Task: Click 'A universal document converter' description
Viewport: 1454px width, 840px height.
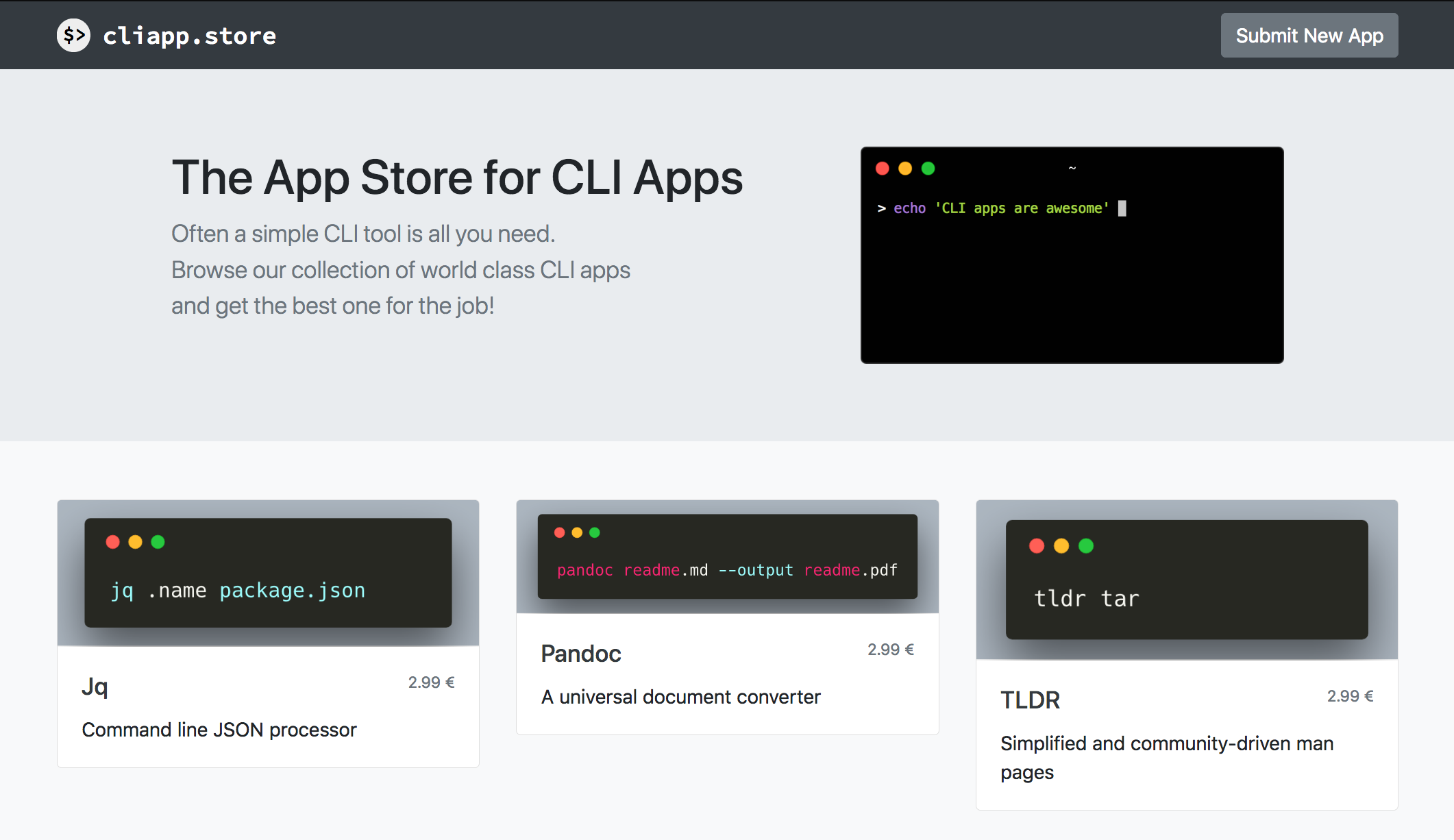Action: coord(680,697)
